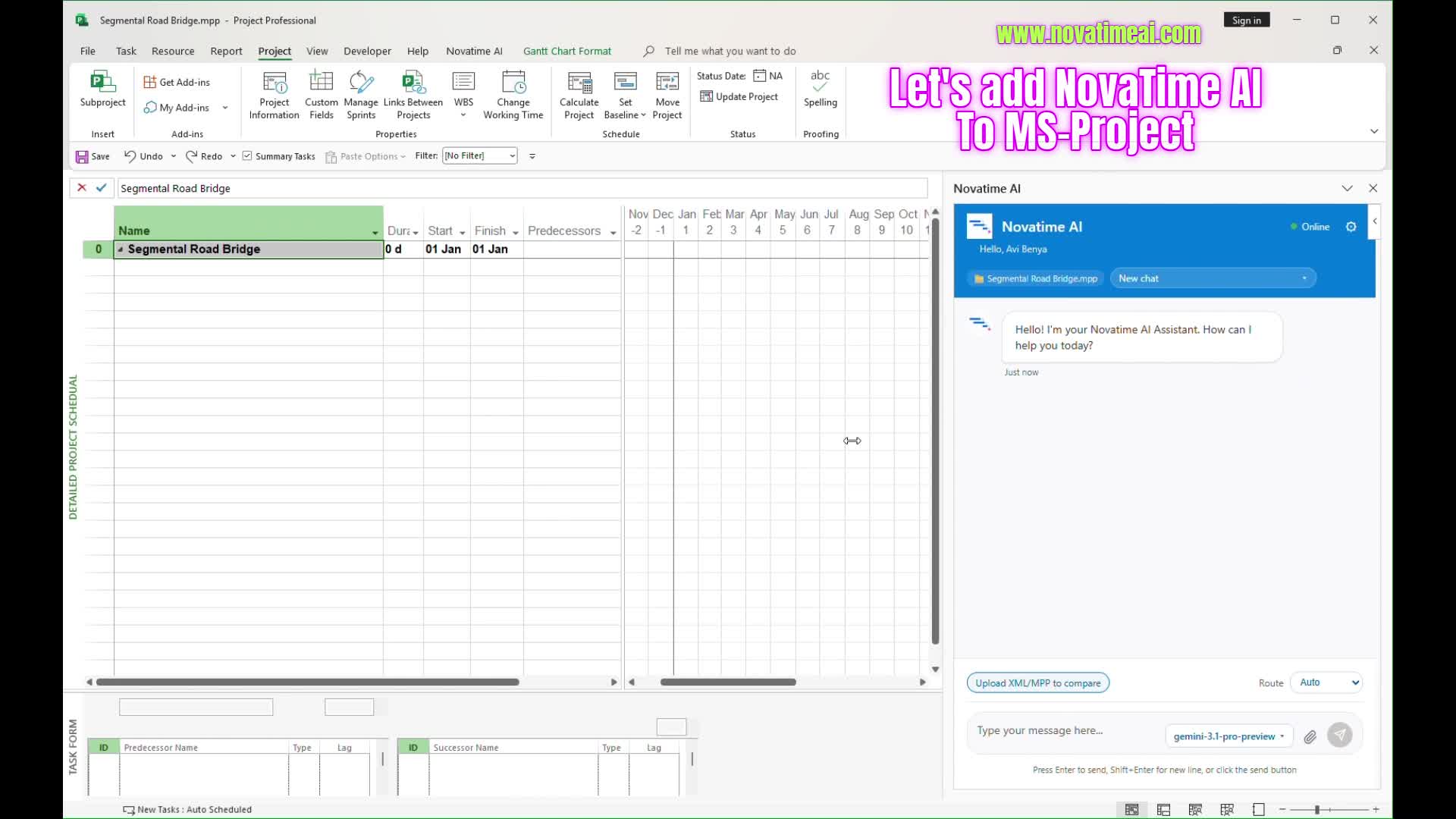1456x819 pixels.
Task: Open Novatime AI pane options chevron
Action: click(x=1347, y=189)
